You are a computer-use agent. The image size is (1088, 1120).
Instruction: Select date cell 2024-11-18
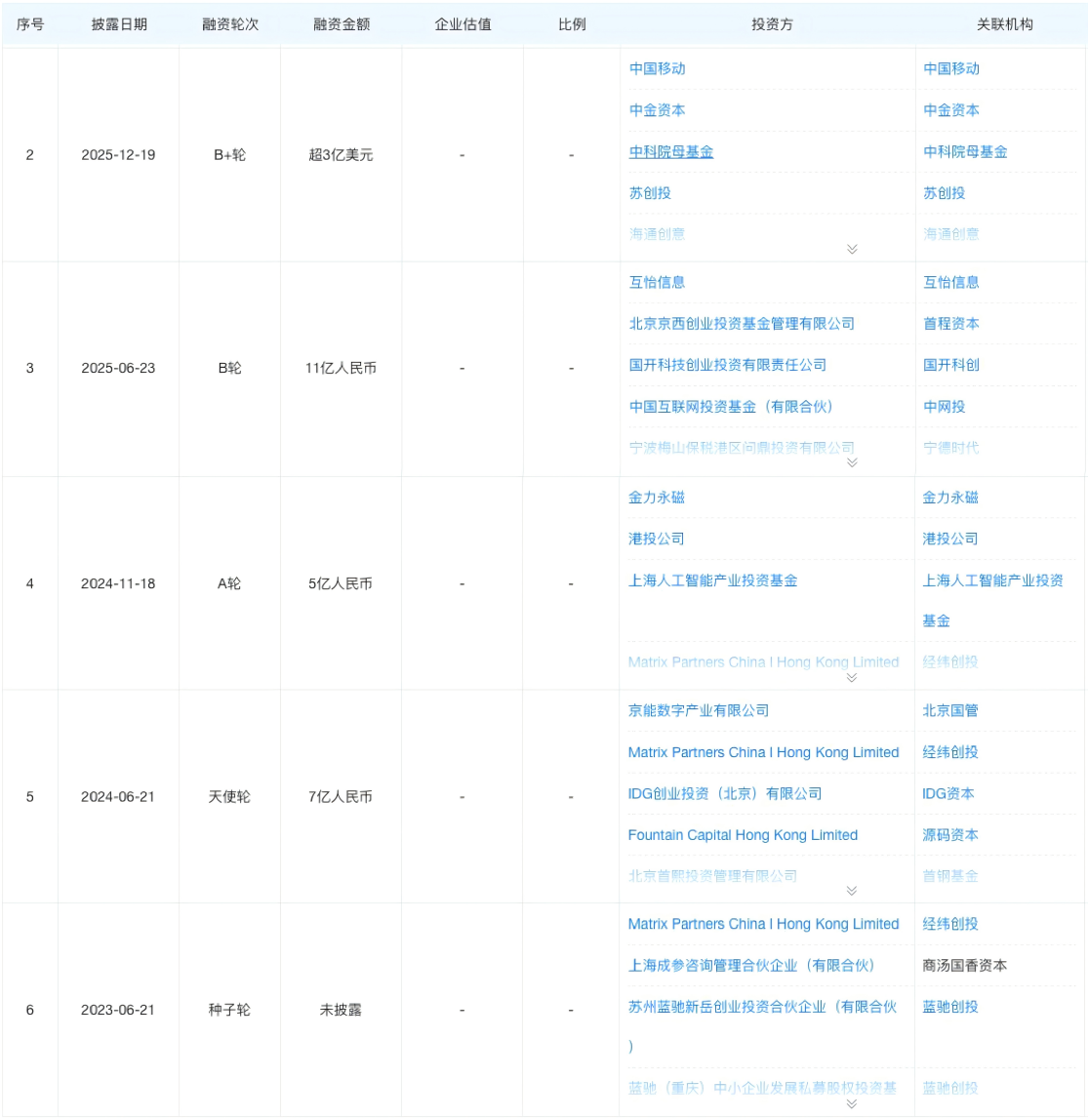[x=119, y=583]
